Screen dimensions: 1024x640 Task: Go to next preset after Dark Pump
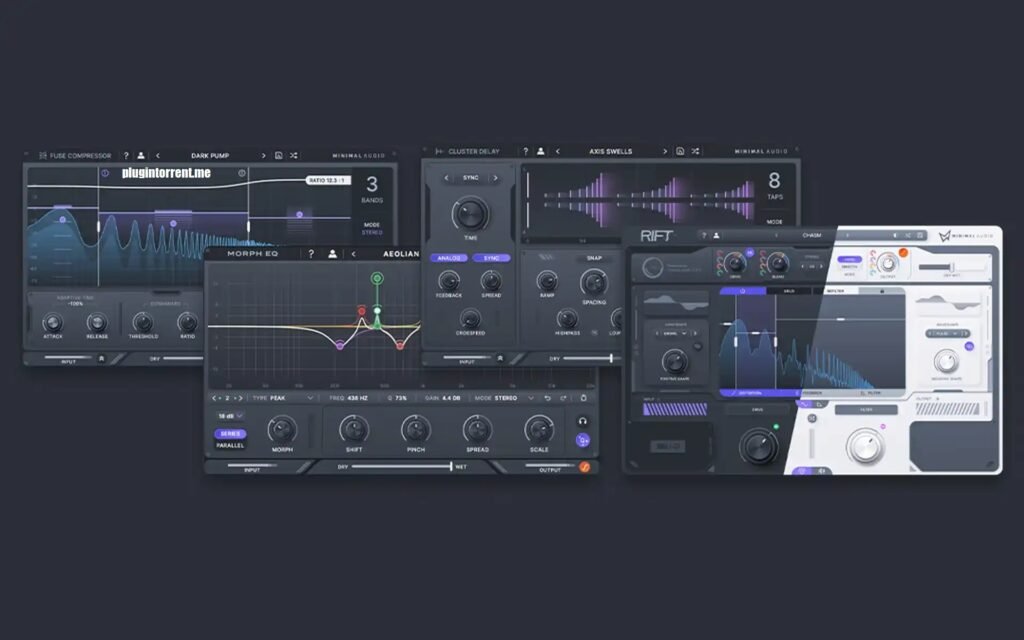tap(264, 155)
